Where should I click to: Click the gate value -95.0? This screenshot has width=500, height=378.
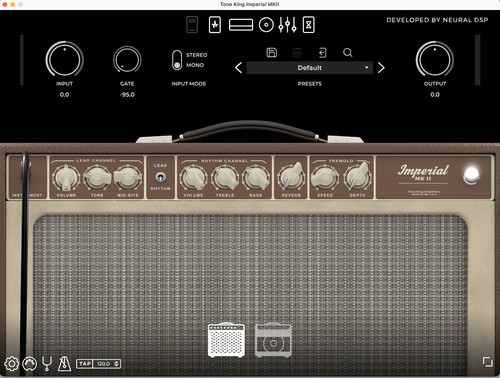(127, 95)
